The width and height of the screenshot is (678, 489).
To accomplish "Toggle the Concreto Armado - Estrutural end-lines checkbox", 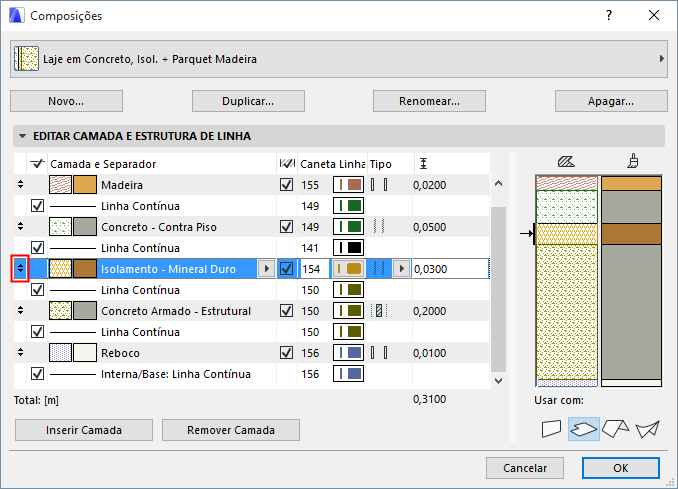I will [286, 310].
